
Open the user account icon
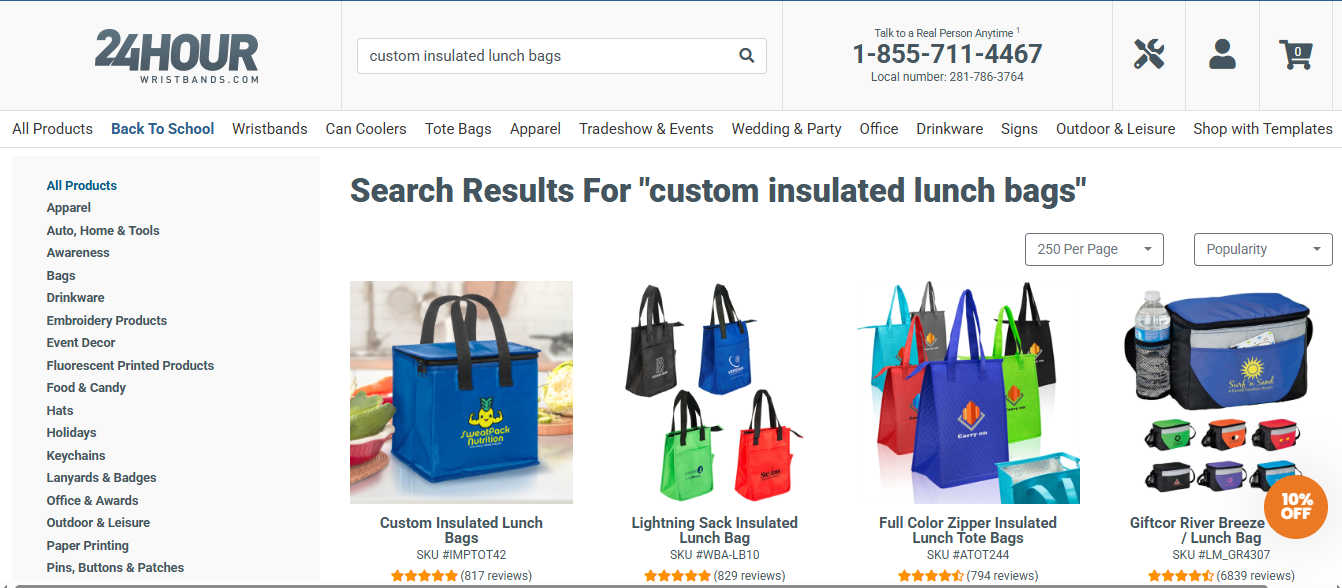point(1222,54)
